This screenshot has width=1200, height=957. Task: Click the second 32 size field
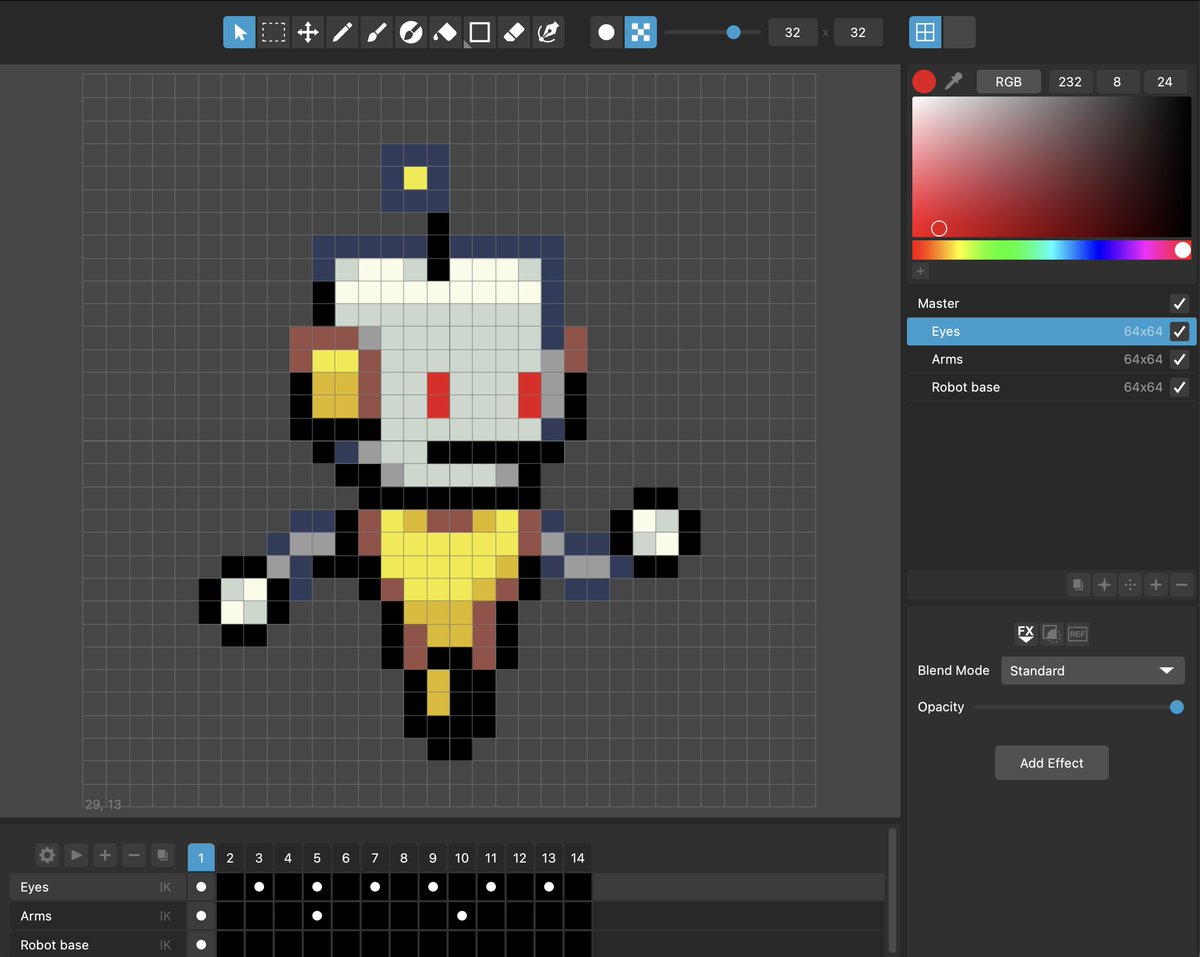click(x=858, y=32)
